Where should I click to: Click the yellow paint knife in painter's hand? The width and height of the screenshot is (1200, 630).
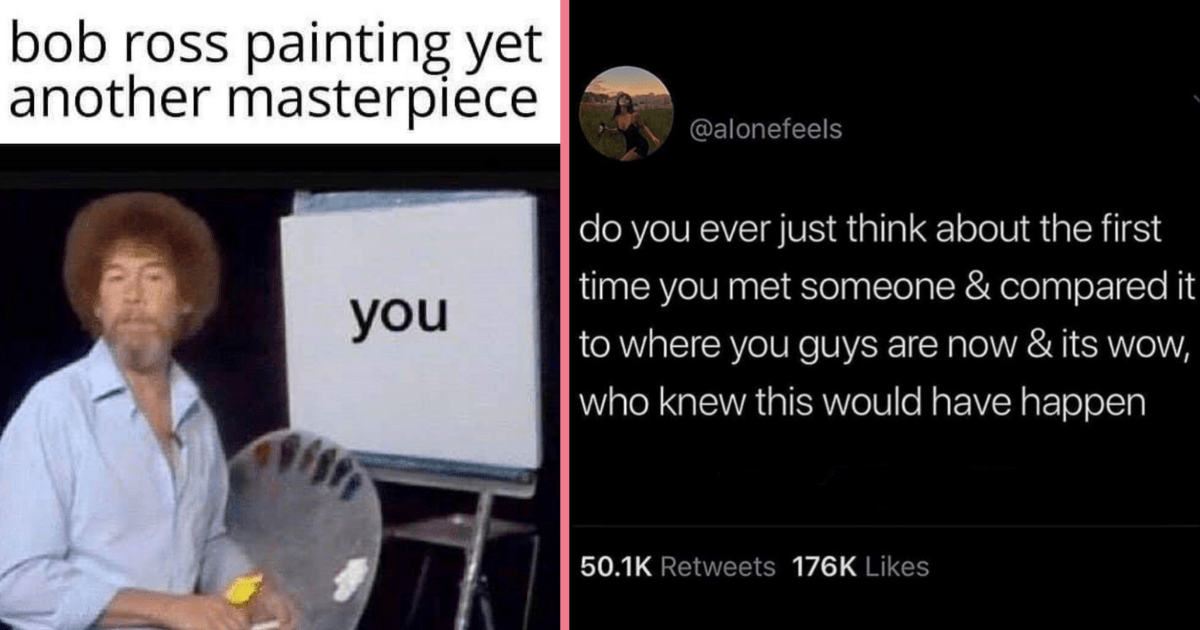(x=246, y=588)
